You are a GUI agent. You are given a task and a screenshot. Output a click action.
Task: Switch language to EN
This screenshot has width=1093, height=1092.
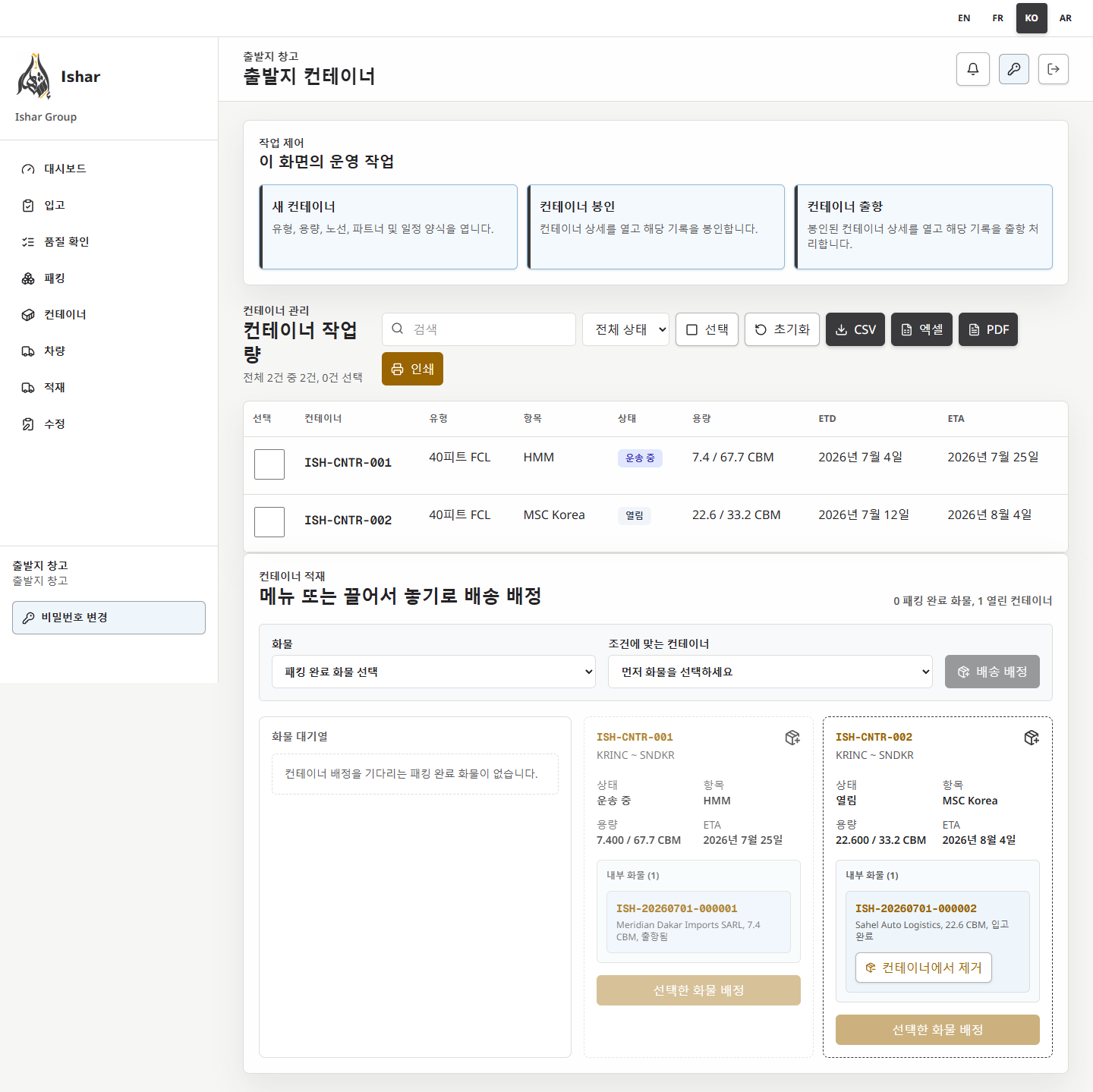tap(964, 18)
